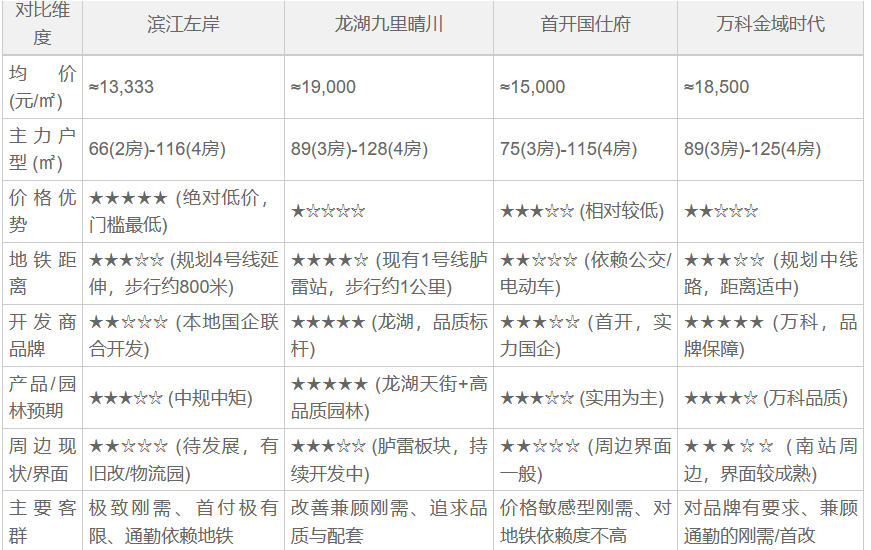Screen dimensions: 871x550
Task: Select the price cell ≈18,500
Action: pyautogui.click(x=770, y=87)
